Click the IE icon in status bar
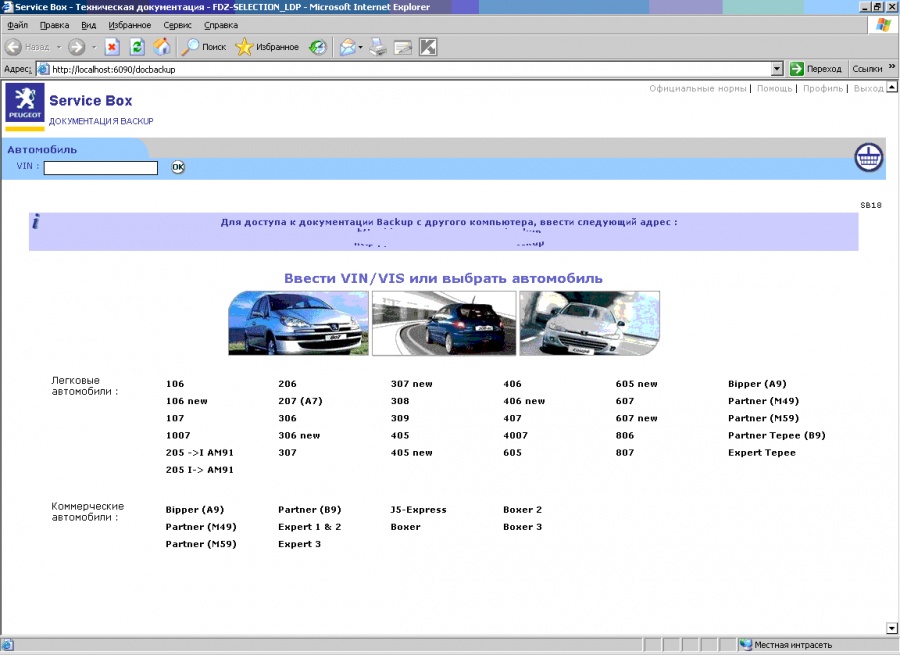Viewport: 900px width, 655px height. [7, 645]
